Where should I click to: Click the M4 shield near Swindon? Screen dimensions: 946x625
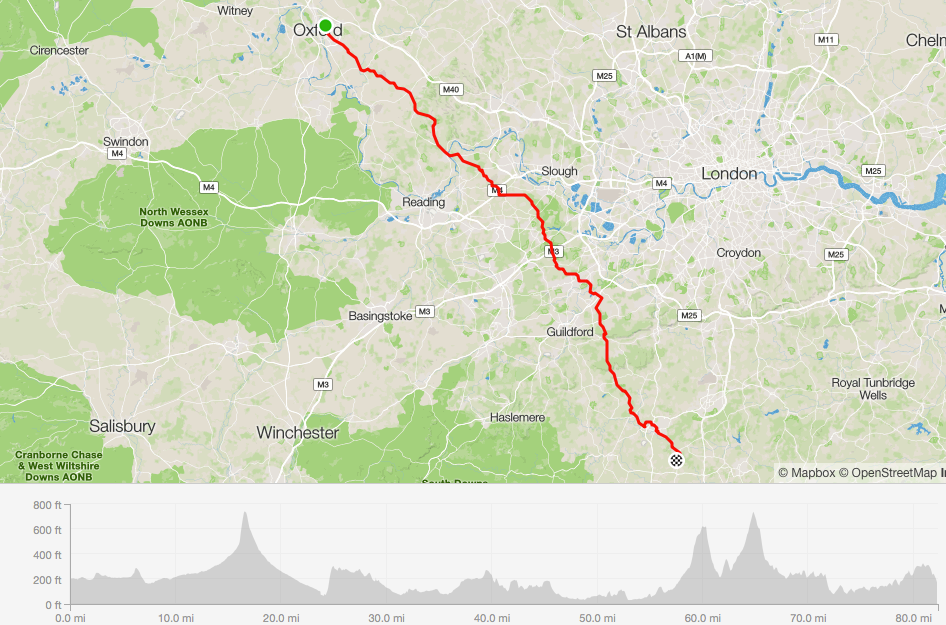[117, 154]
